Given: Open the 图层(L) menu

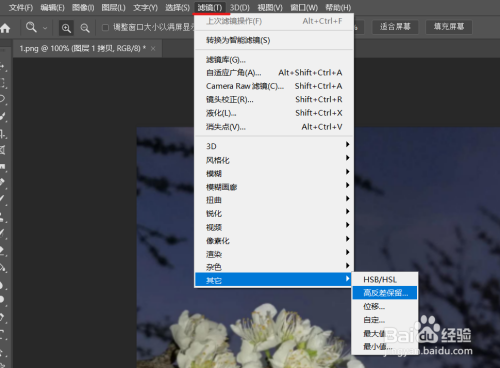Looking at the screenshot, I should click(x=113, y=7).
